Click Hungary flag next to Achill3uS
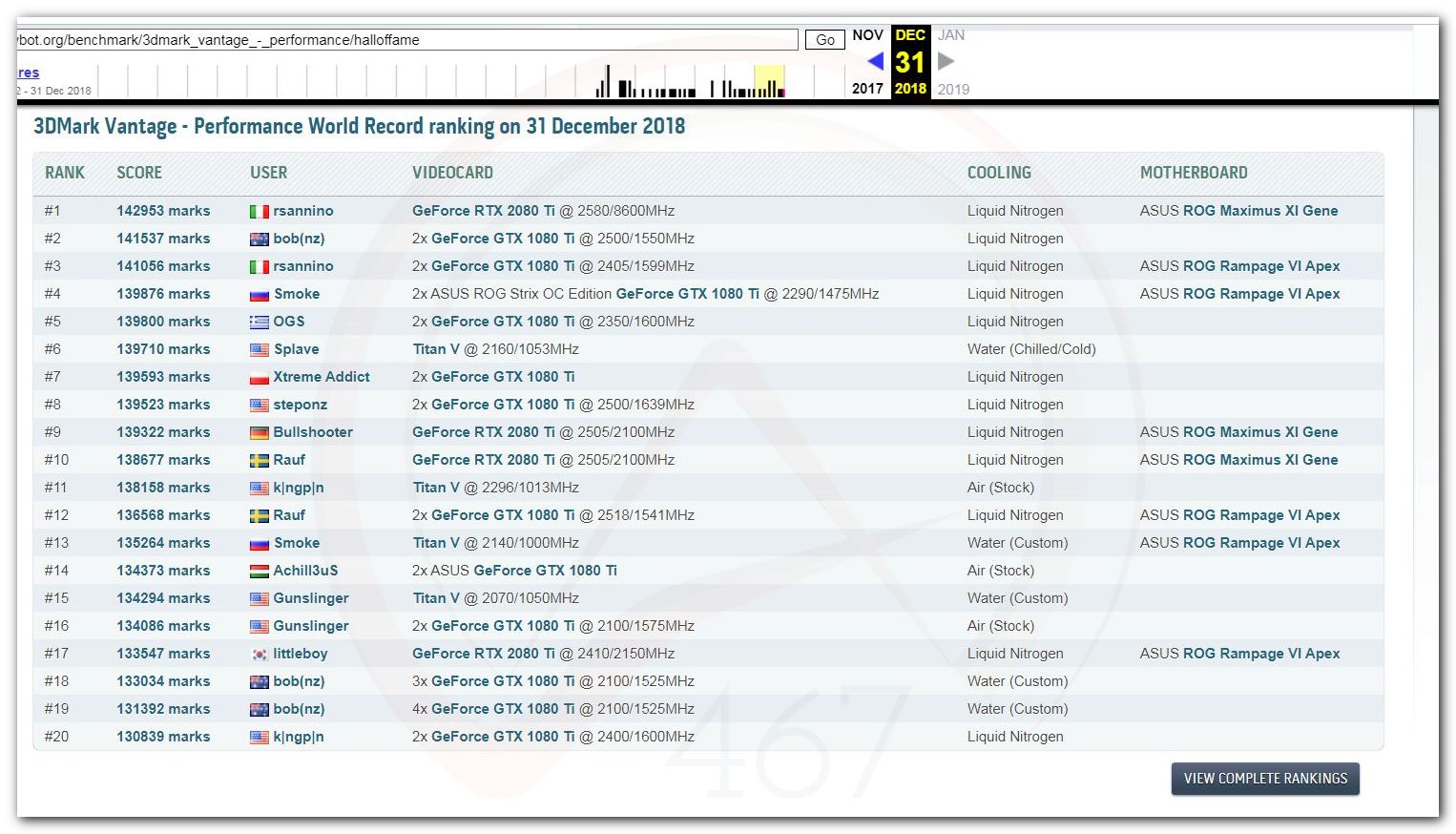The height and width of the screenshot is (834, 1456). click(x=259, y=572)
